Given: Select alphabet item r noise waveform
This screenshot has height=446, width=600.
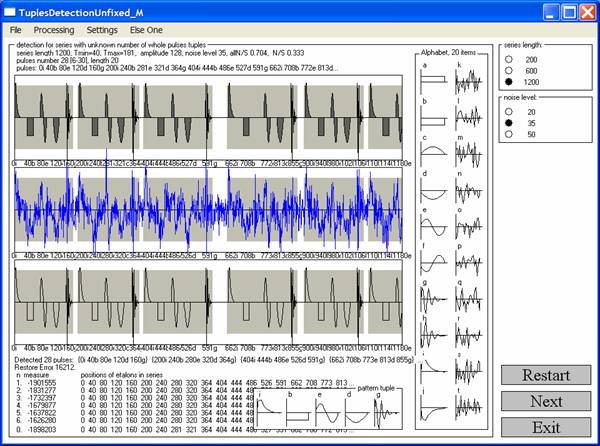Looking at the screenshot, I should 468,335.
